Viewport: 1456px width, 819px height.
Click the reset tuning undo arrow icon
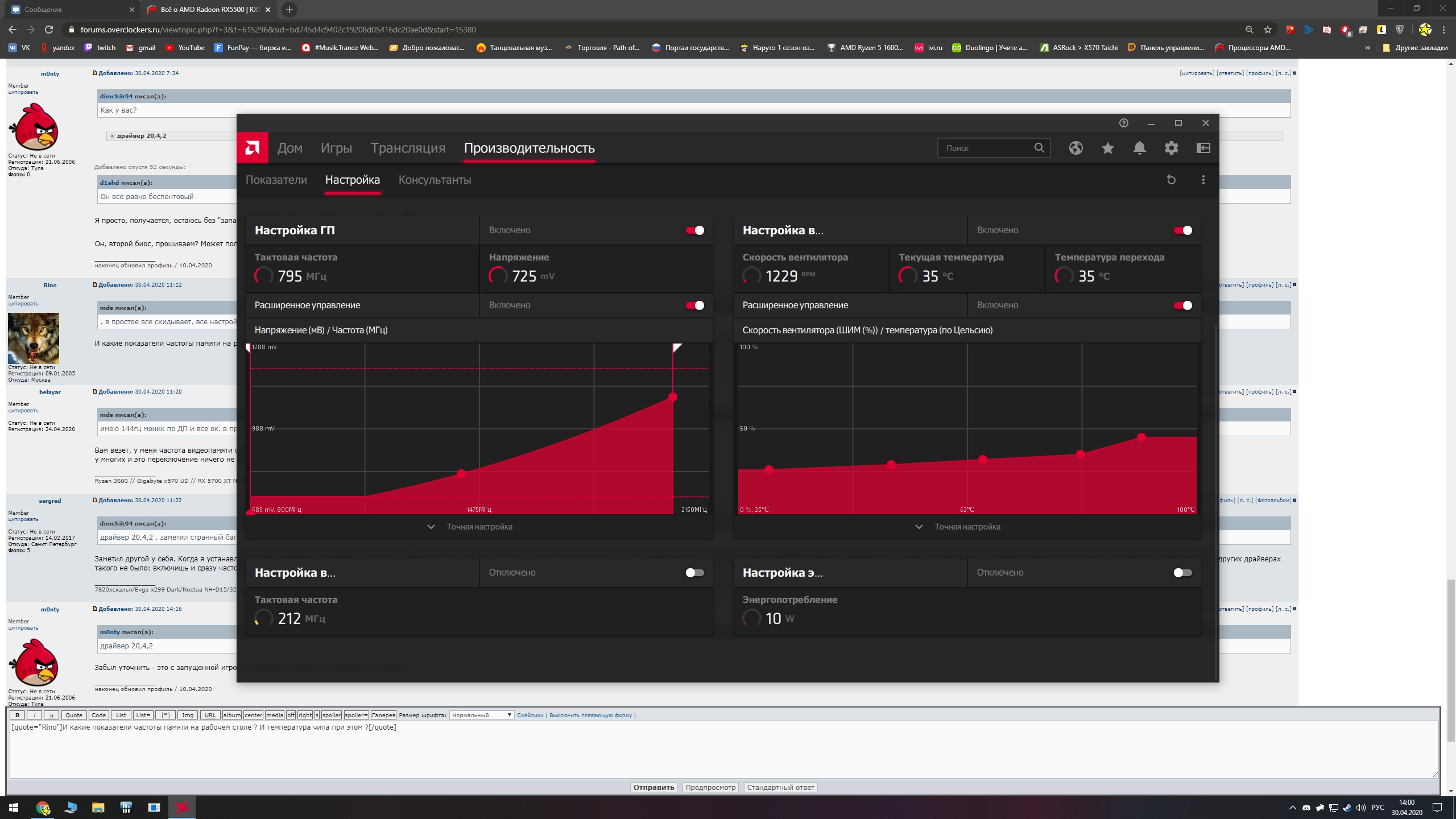click(1171, 180)
